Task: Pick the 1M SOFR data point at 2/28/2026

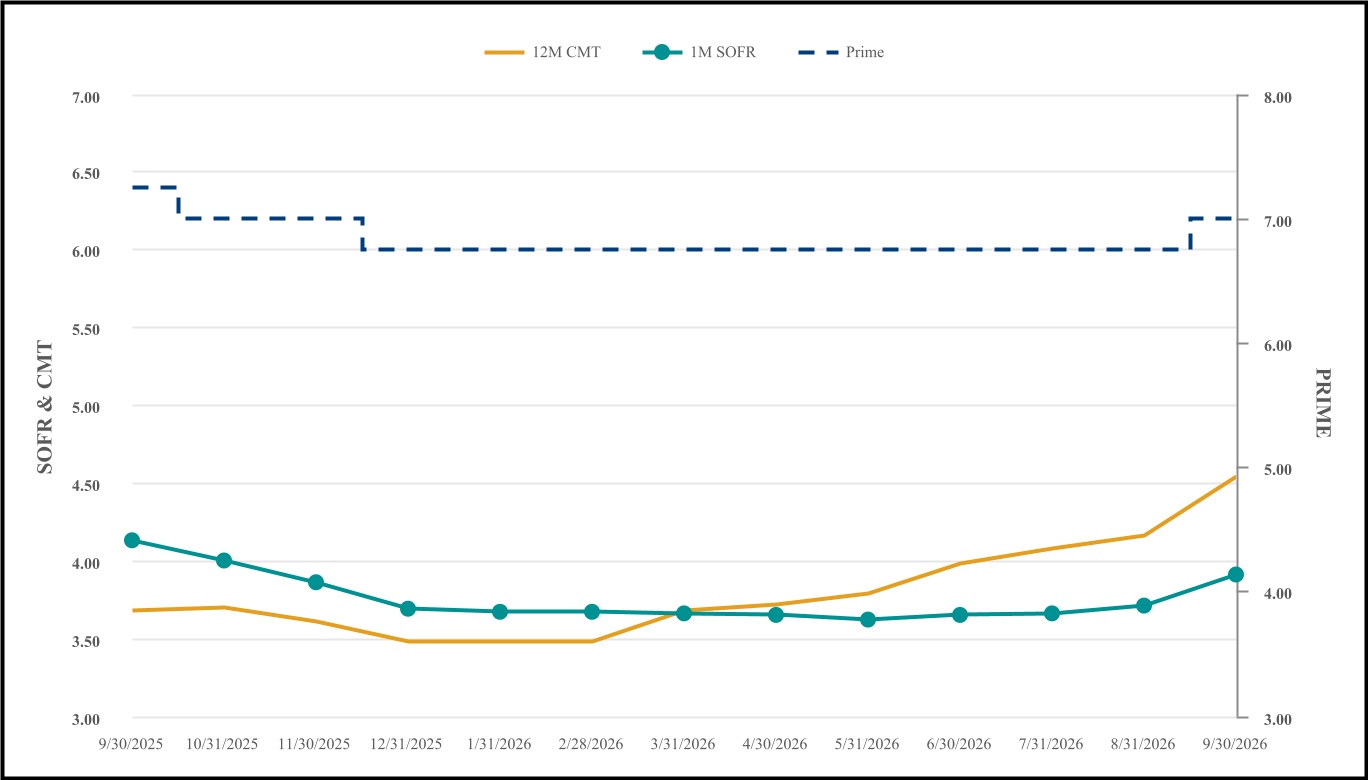Action: (x=592, y=611)
